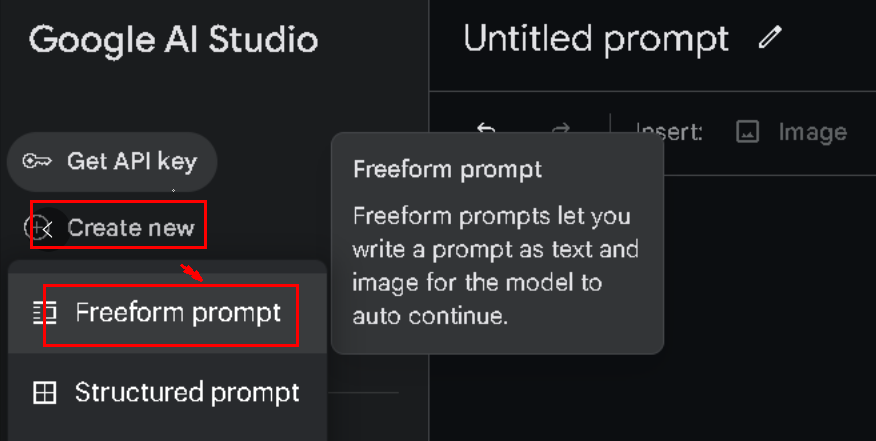Click the Freeform prompt tooltip heading
This screenshot has width=876, height=441.
coord(447,169)
